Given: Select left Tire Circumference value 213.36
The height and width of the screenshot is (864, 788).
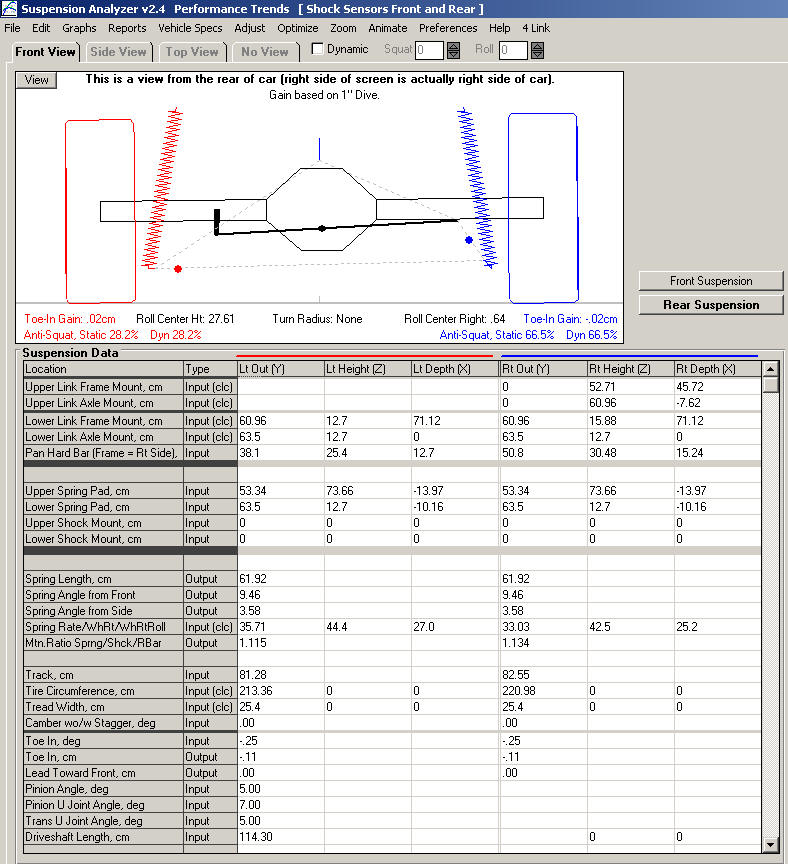Looking at the screenshot, I should [280, 691].
